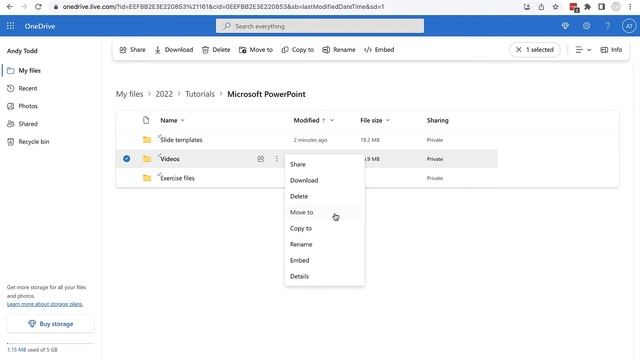The image size is (640, 360).
Task: Click the file type column header icon
Action: 146,120
